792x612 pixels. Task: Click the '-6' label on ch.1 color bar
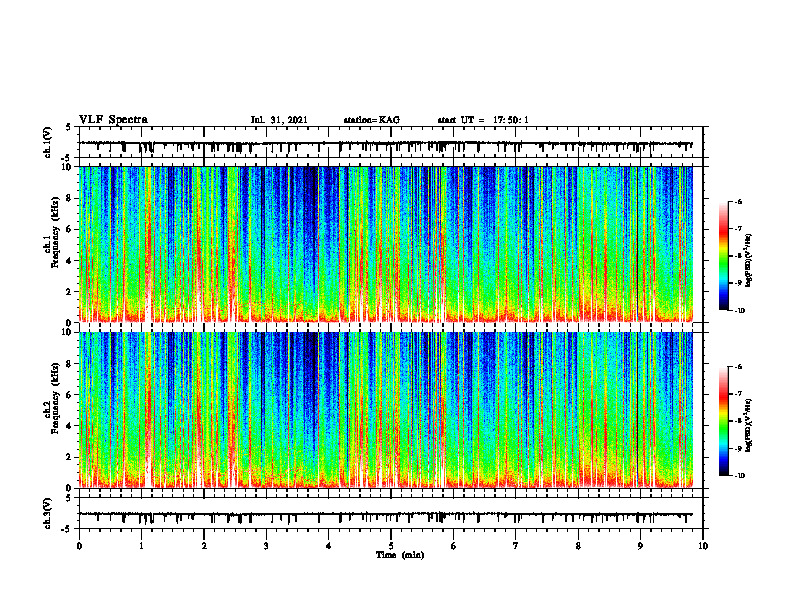pos(738,201)
